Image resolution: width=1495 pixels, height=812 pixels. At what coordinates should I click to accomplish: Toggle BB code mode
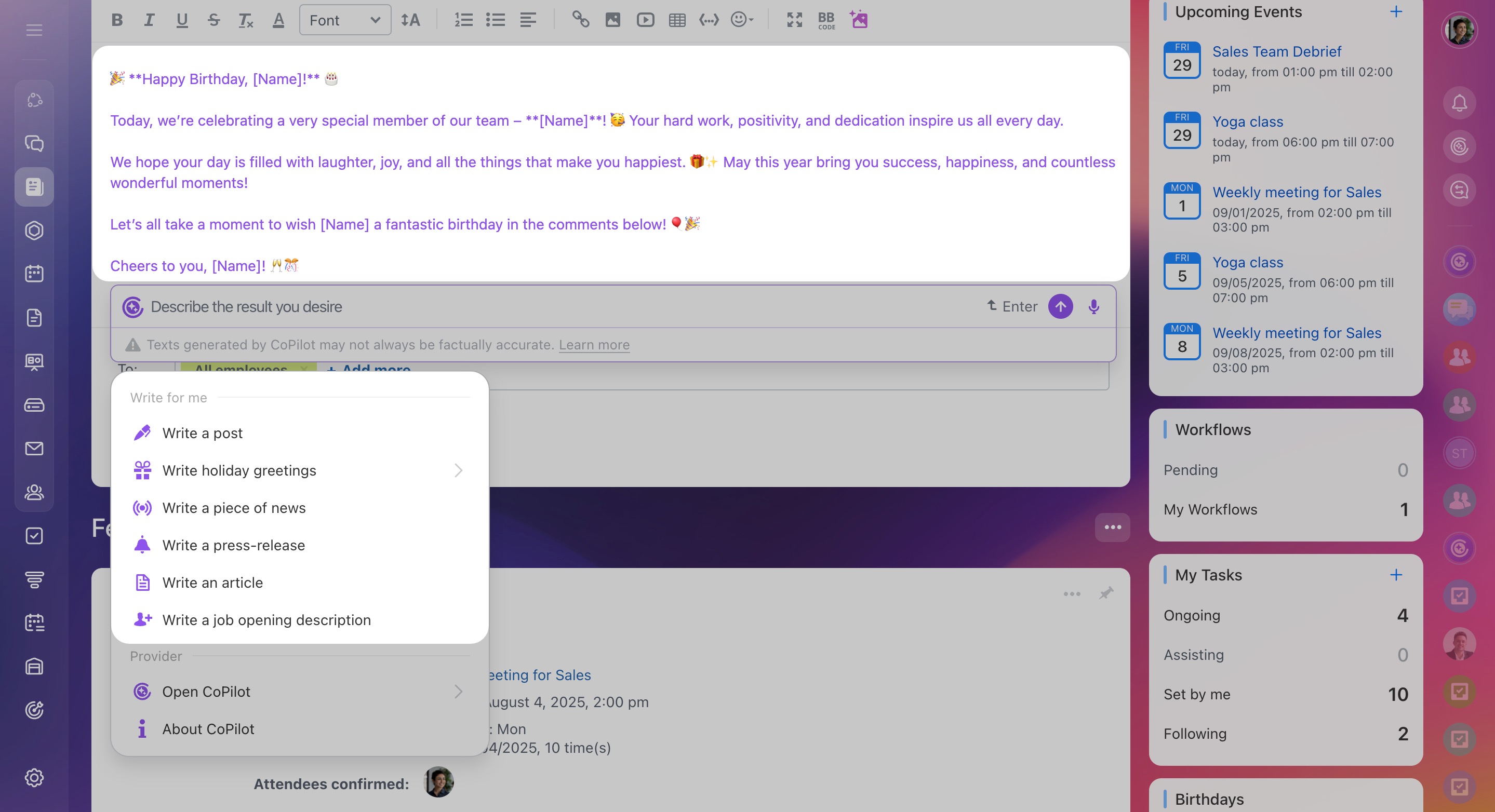click(826, 20)
